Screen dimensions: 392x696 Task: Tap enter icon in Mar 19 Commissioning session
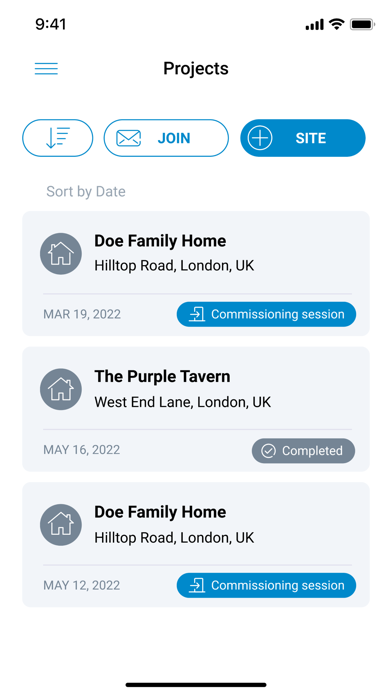197,314
